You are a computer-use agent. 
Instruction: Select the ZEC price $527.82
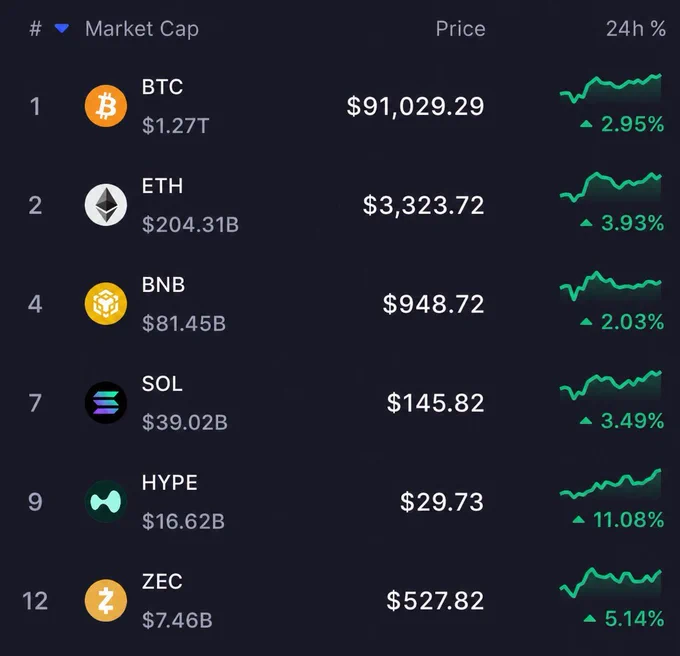[435, 601]
